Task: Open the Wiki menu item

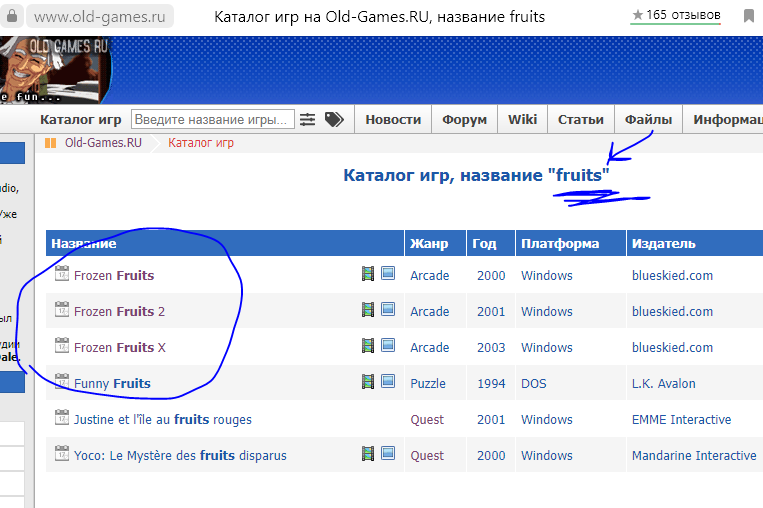Action: (523, 120)
